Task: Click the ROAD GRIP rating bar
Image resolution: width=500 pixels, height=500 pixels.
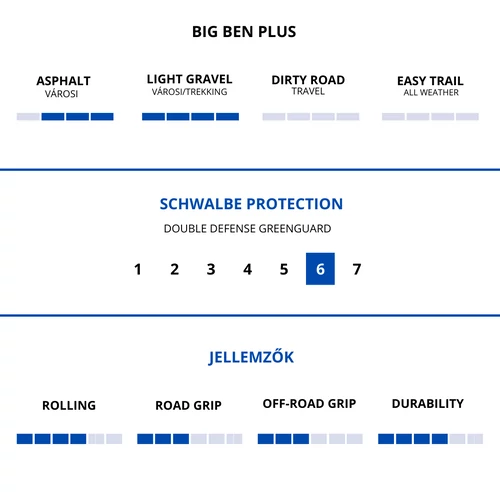Action: pyautogui.click(x=190, y=439)
